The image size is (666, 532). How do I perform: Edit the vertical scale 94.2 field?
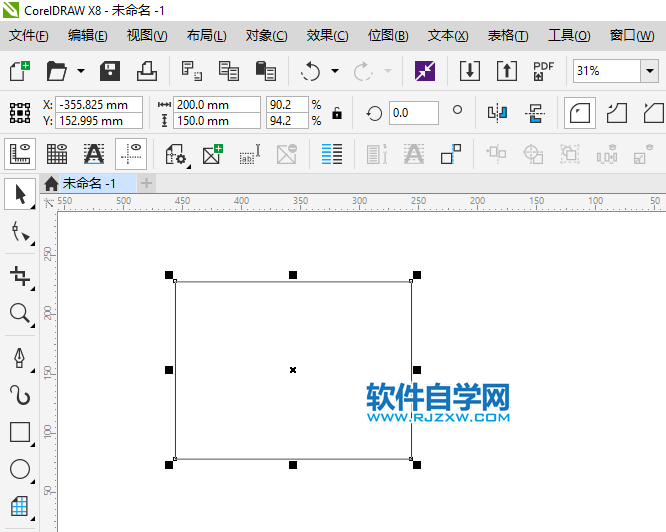pyautogui.click(x=287, y=121)
